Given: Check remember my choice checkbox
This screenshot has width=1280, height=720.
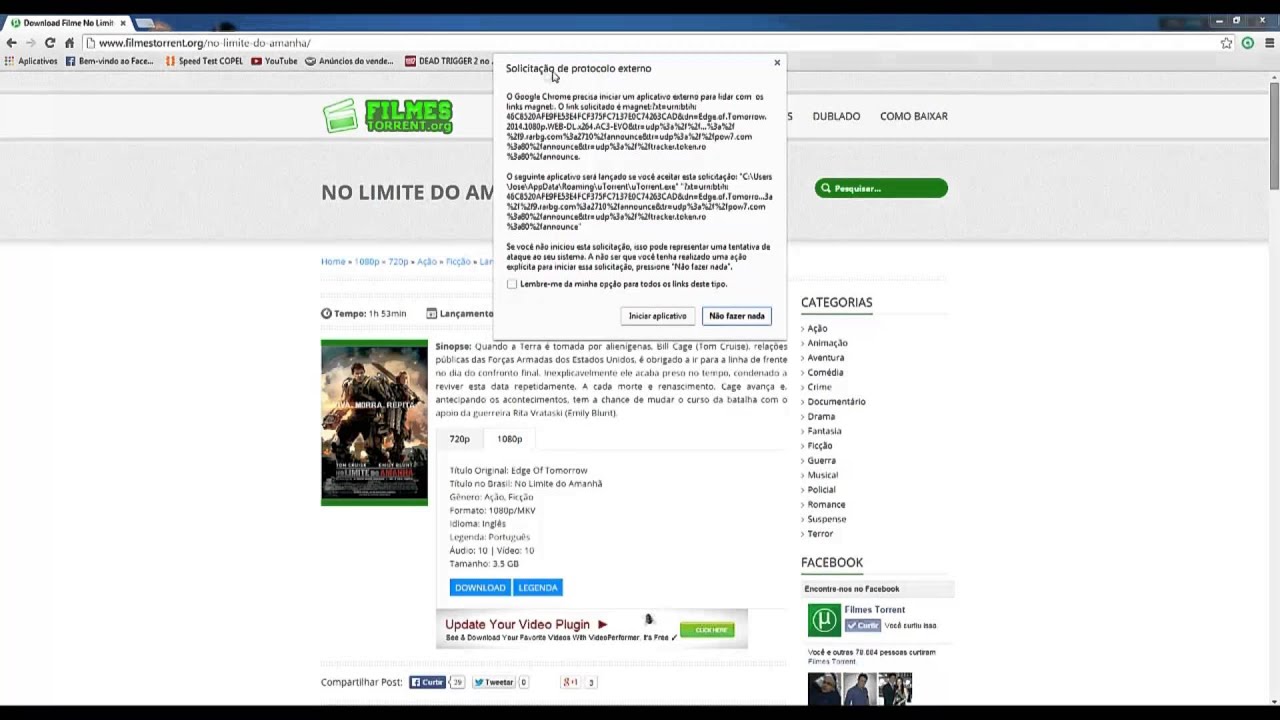Looking at the screenshot, I should pos(512,284).
